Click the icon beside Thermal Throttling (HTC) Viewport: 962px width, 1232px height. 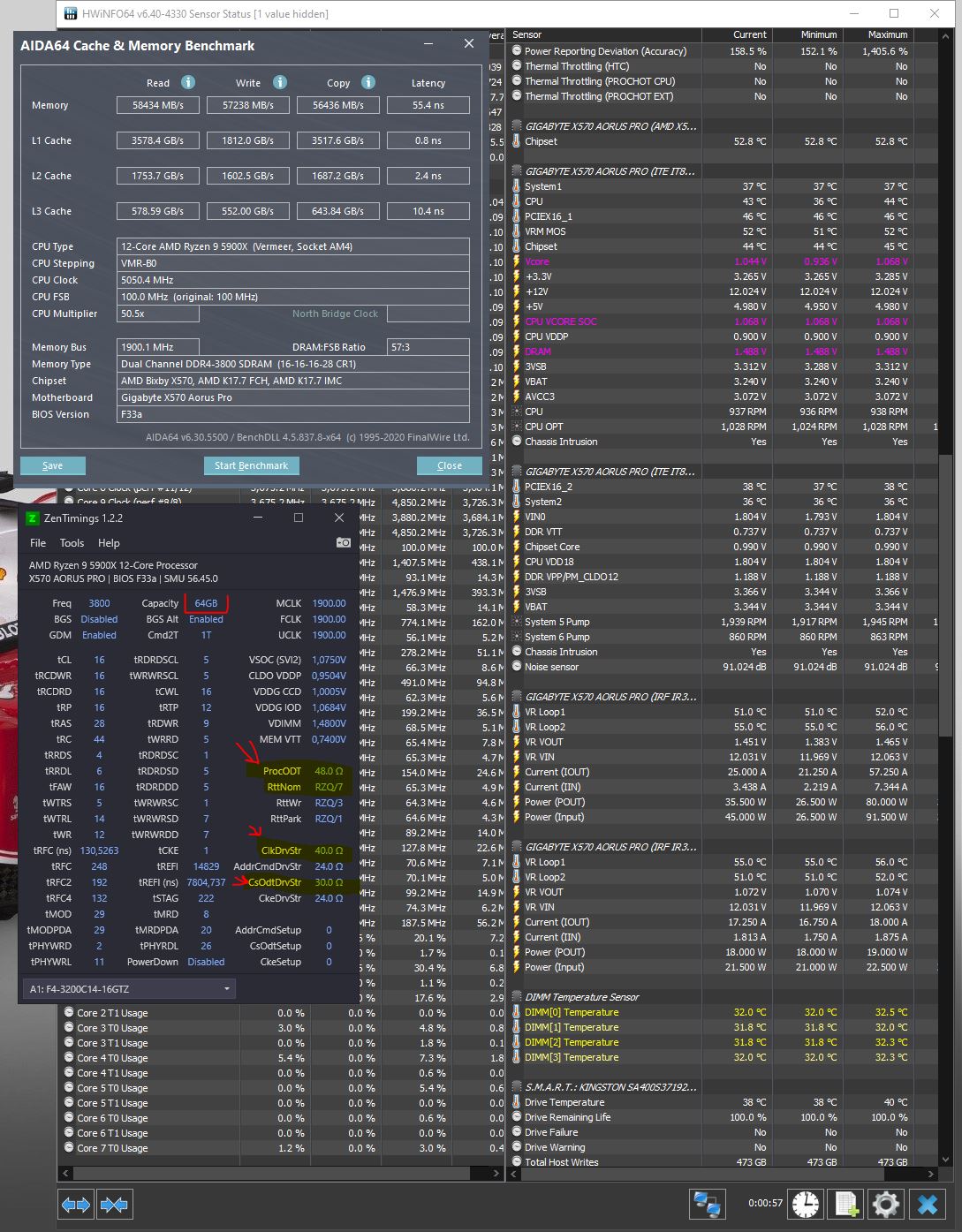coord(517,66)
